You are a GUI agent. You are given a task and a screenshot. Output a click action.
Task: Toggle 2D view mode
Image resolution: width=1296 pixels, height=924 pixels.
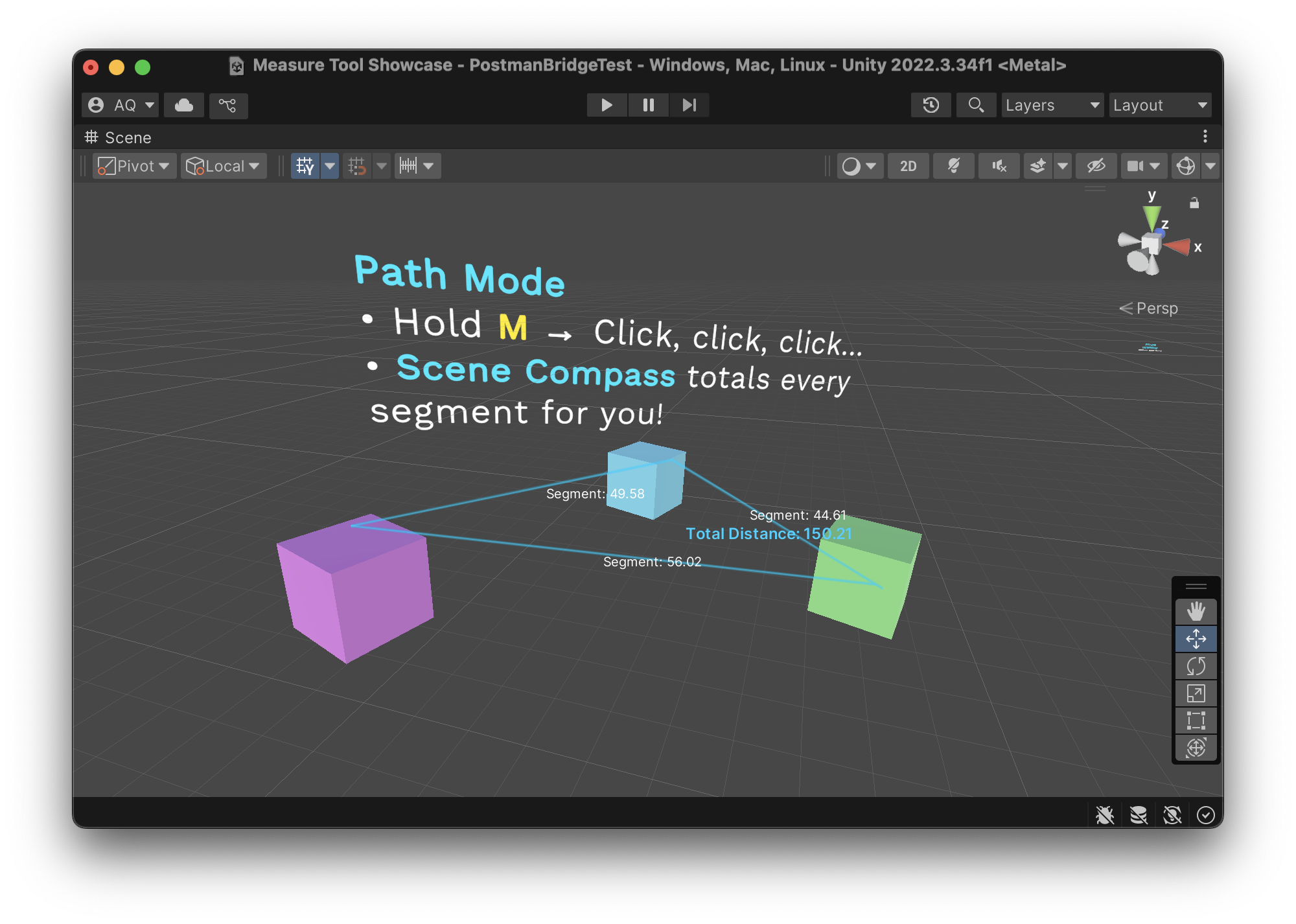coord(908,166)
